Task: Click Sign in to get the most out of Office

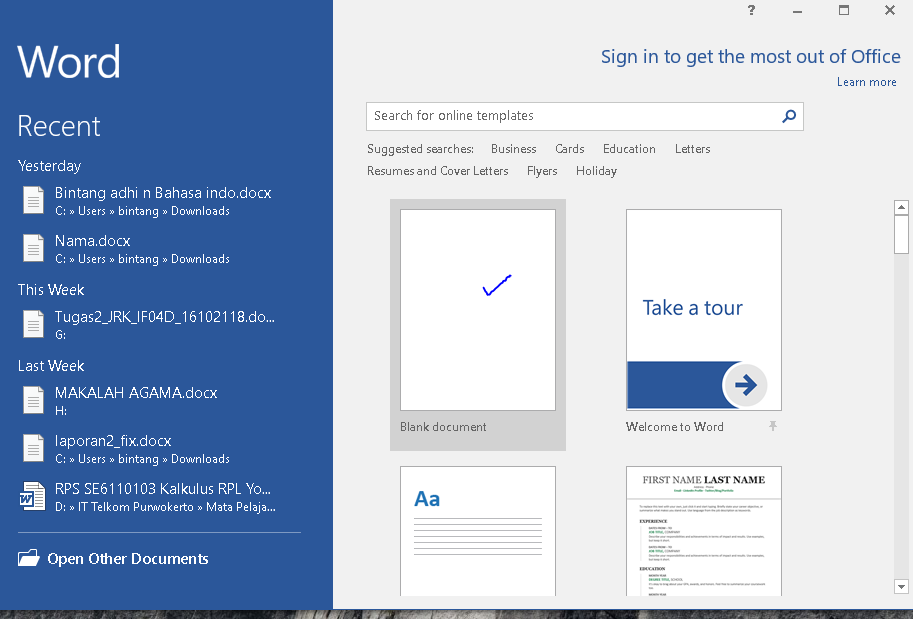Action: 750,56
